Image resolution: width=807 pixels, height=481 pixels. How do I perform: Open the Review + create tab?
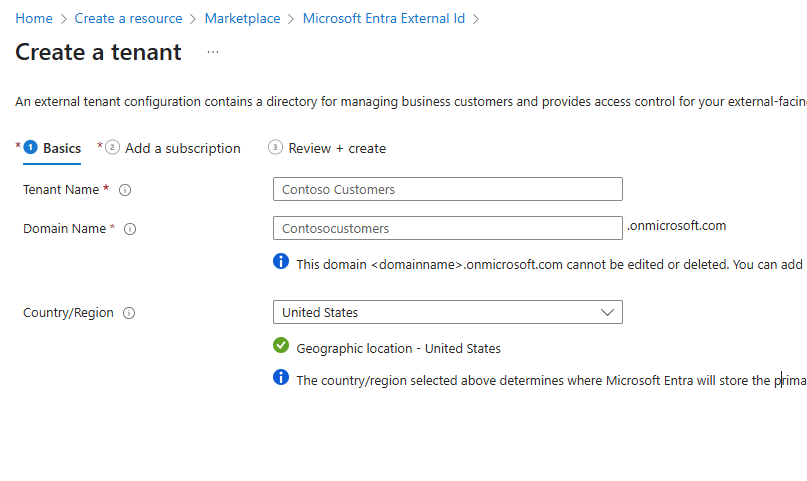tap(337, 148)
